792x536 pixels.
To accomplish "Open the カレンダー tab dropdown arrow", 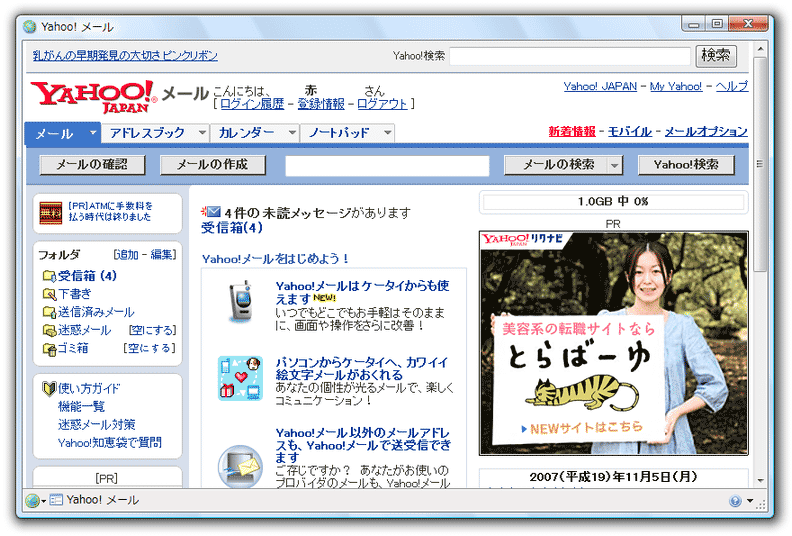I will (x=292, y=133).
